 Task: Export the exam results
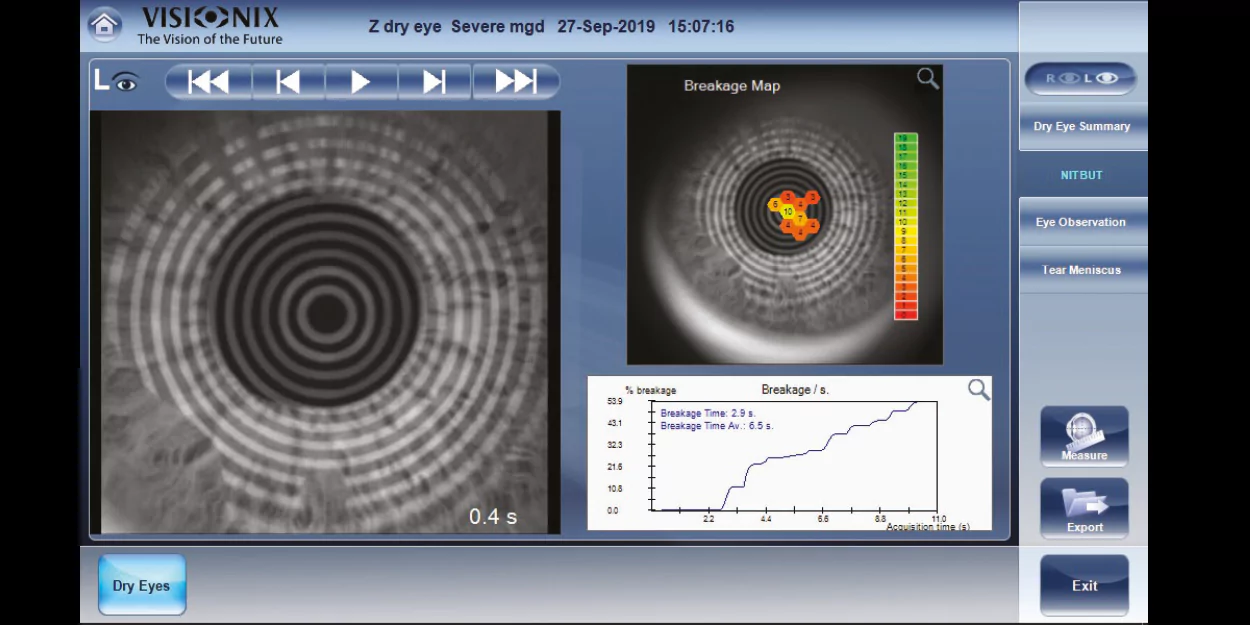(x=1084, y=509)
